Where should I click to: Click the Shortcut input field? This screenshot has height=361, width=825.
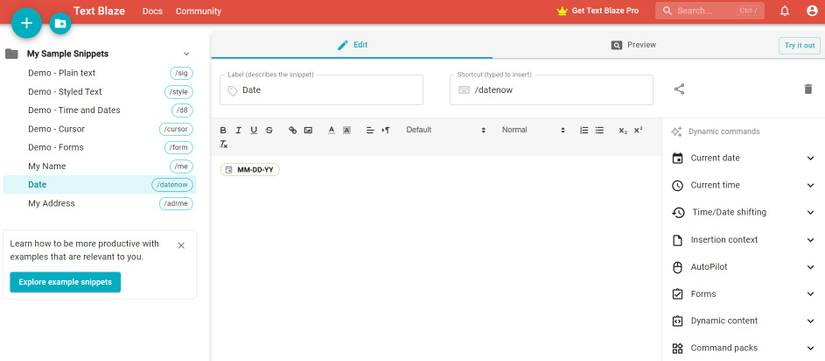551,90
